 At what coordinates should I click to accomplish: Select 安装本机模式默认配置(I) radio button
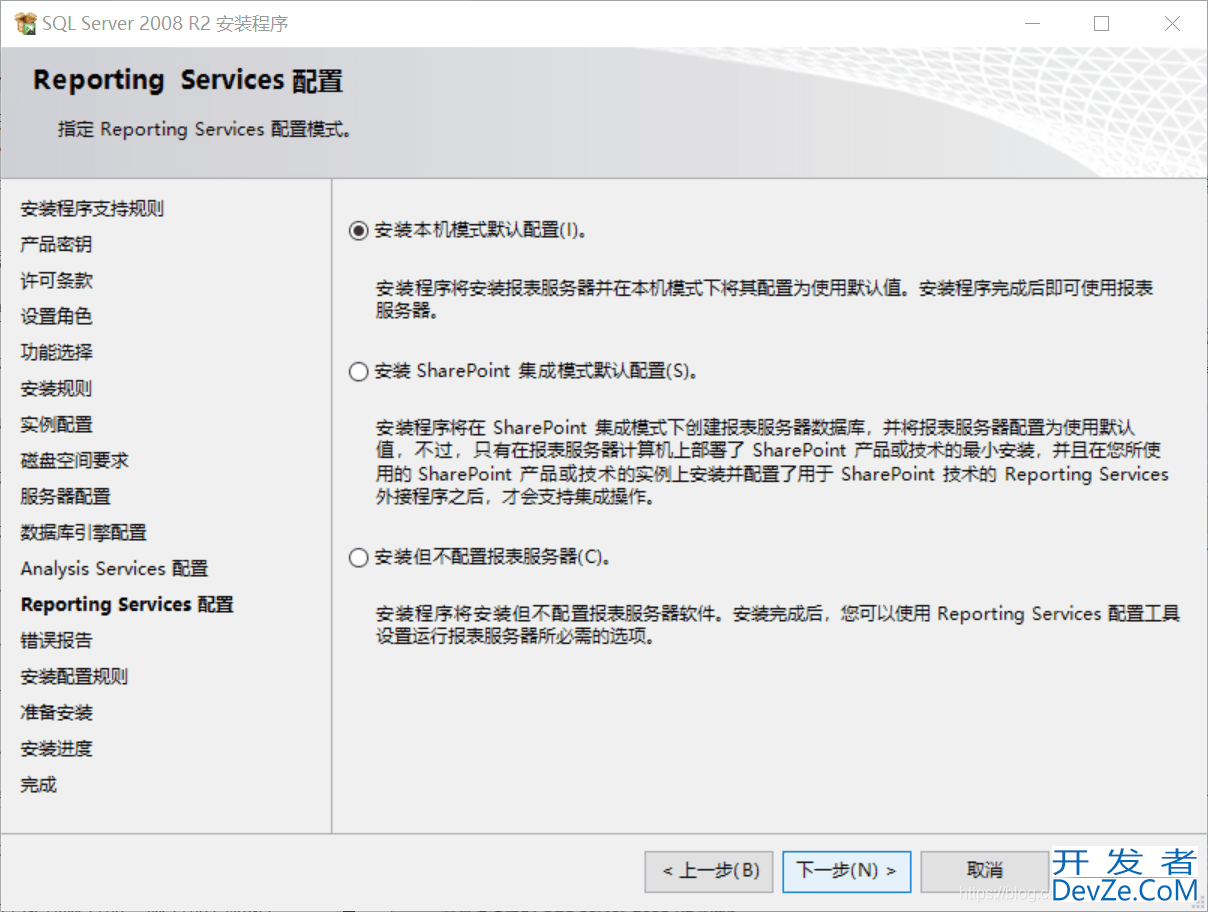tap(358, 231)
